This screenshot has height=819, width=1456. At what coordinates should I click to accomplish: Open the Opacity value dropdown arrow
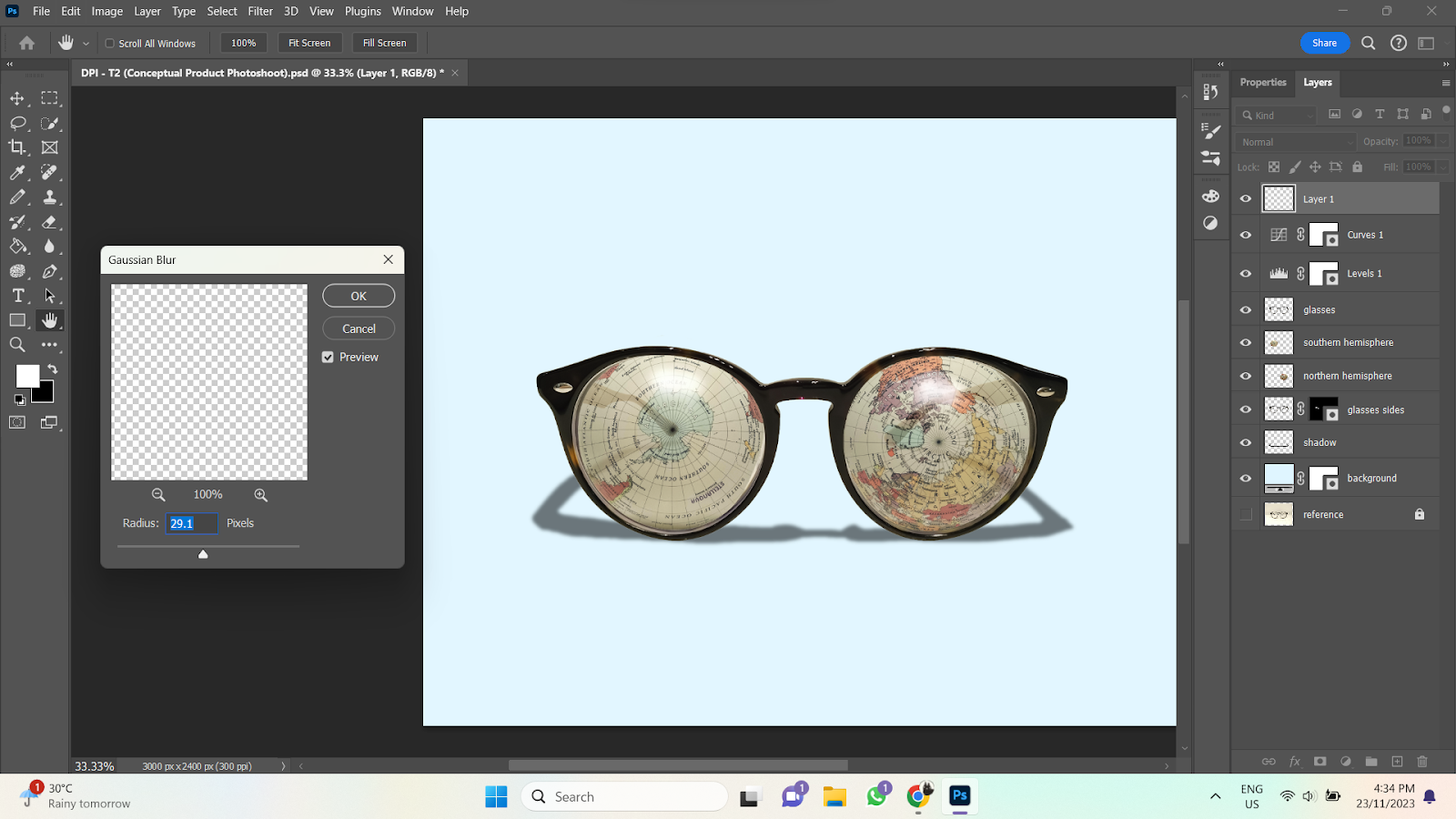(1443, 141)
